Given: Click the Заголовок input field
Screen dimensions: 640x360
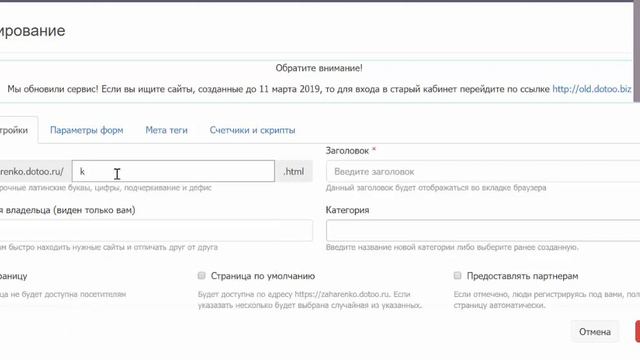Looking at the screenshot, I should tap(483, 171).
